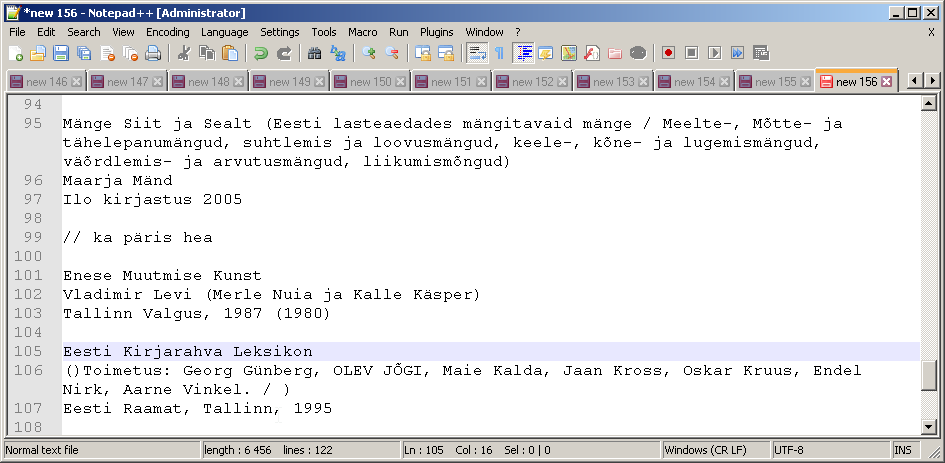Open the Window menu

click(x=484, y=32)
